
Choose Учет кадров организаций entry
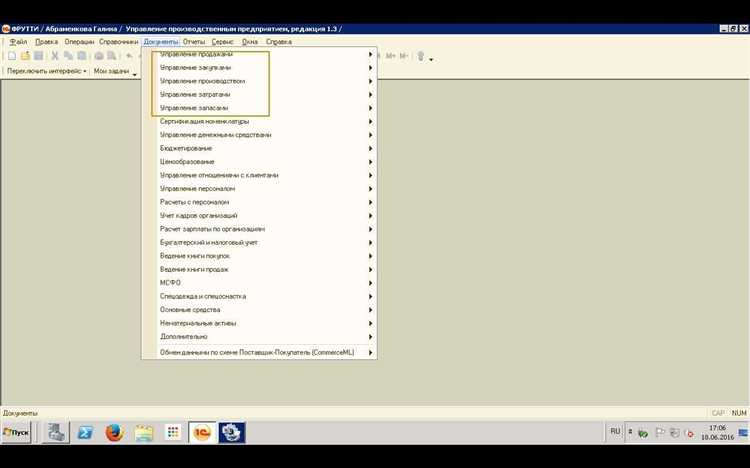pos(259,215)
